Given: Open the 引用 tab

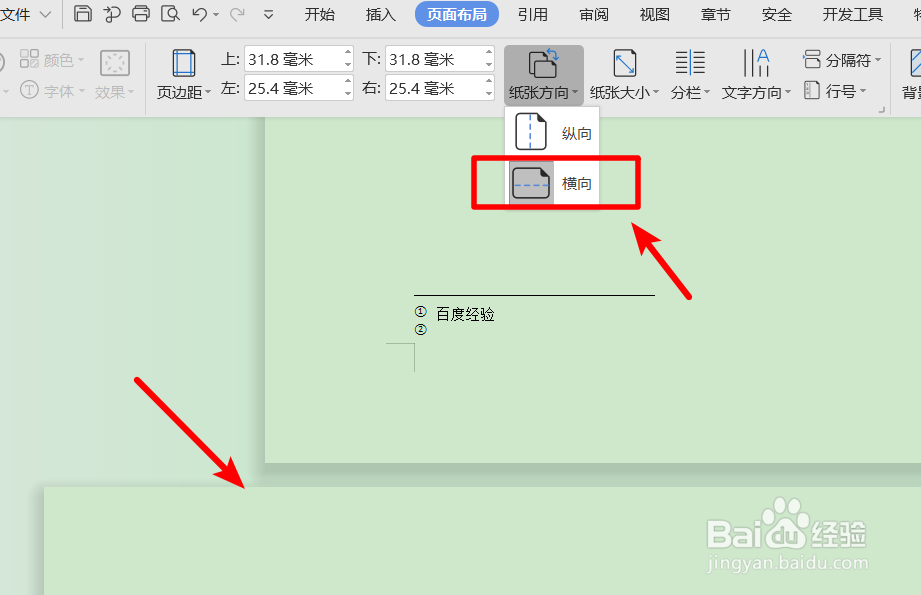Looking at the screenshot, I should [533, 14].
